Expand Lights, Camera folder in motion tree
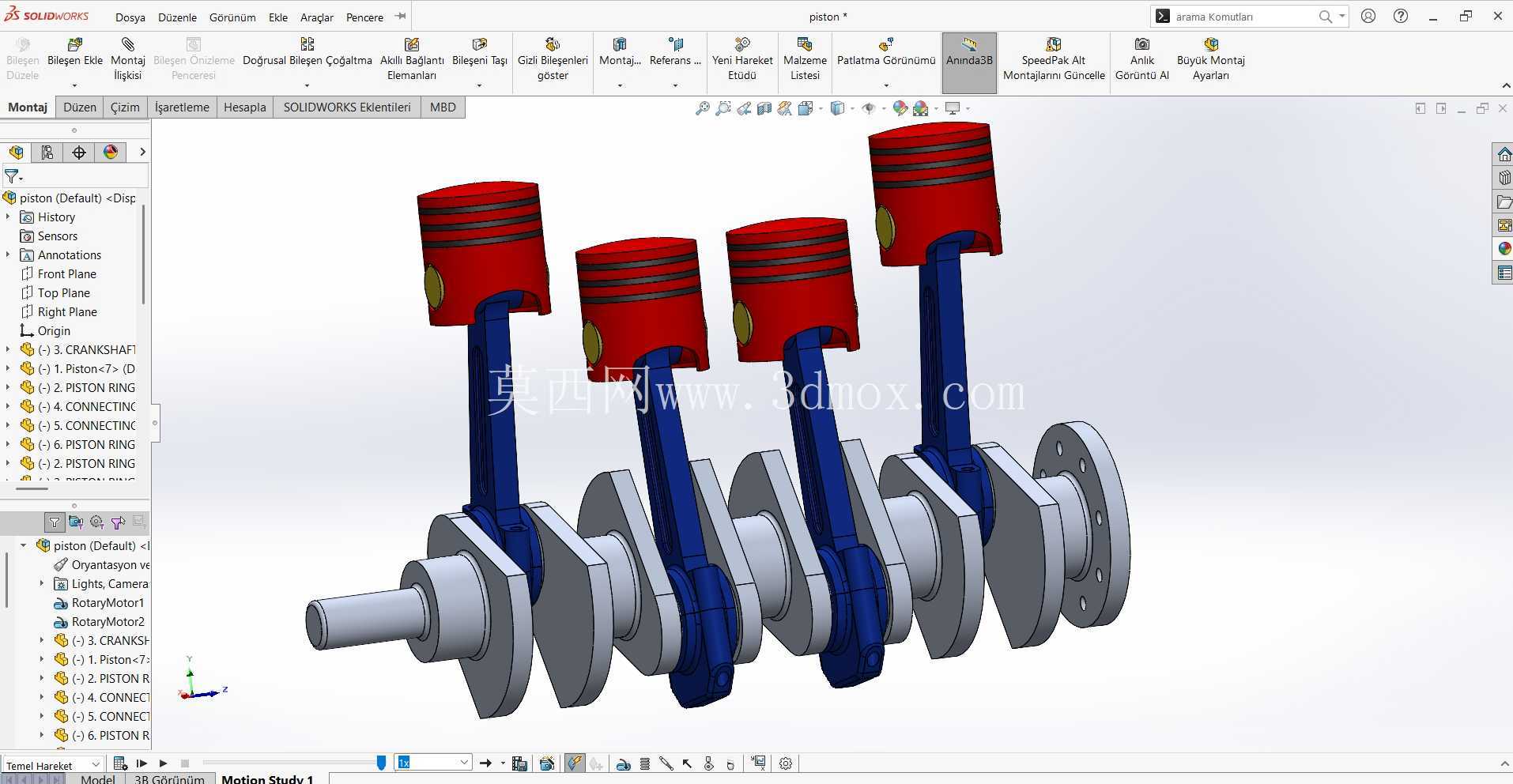1513x784 pixels. click(42, 583)
